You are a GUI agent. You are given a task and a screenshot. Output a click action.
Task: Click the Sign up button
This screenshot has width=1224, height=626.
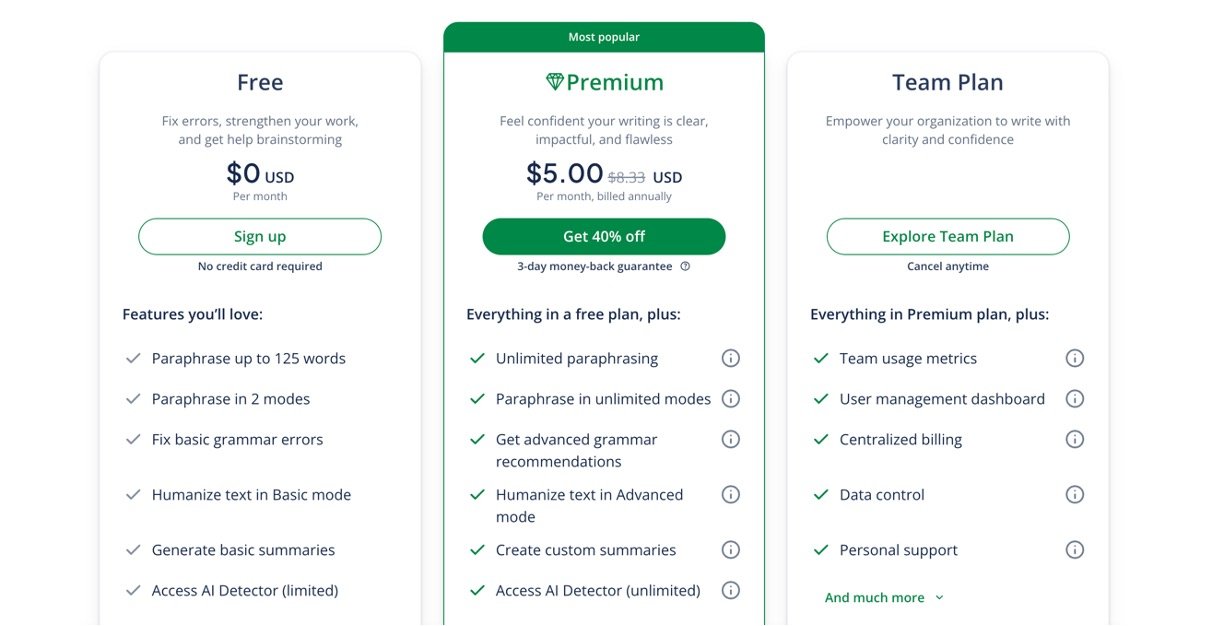click(x=260, y=237)
